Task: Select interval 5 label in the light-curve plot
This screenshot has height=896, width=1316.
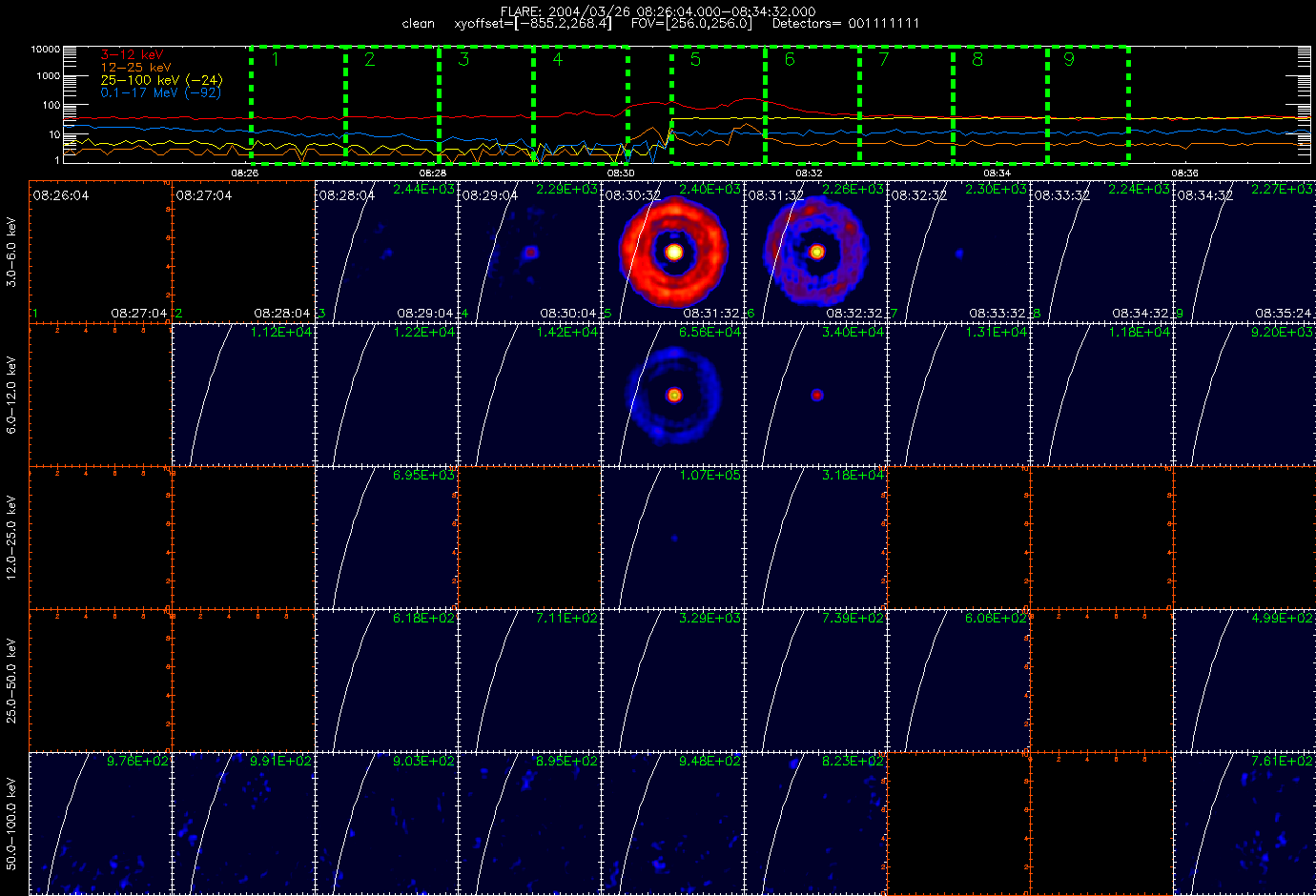Action: [695, 59]
